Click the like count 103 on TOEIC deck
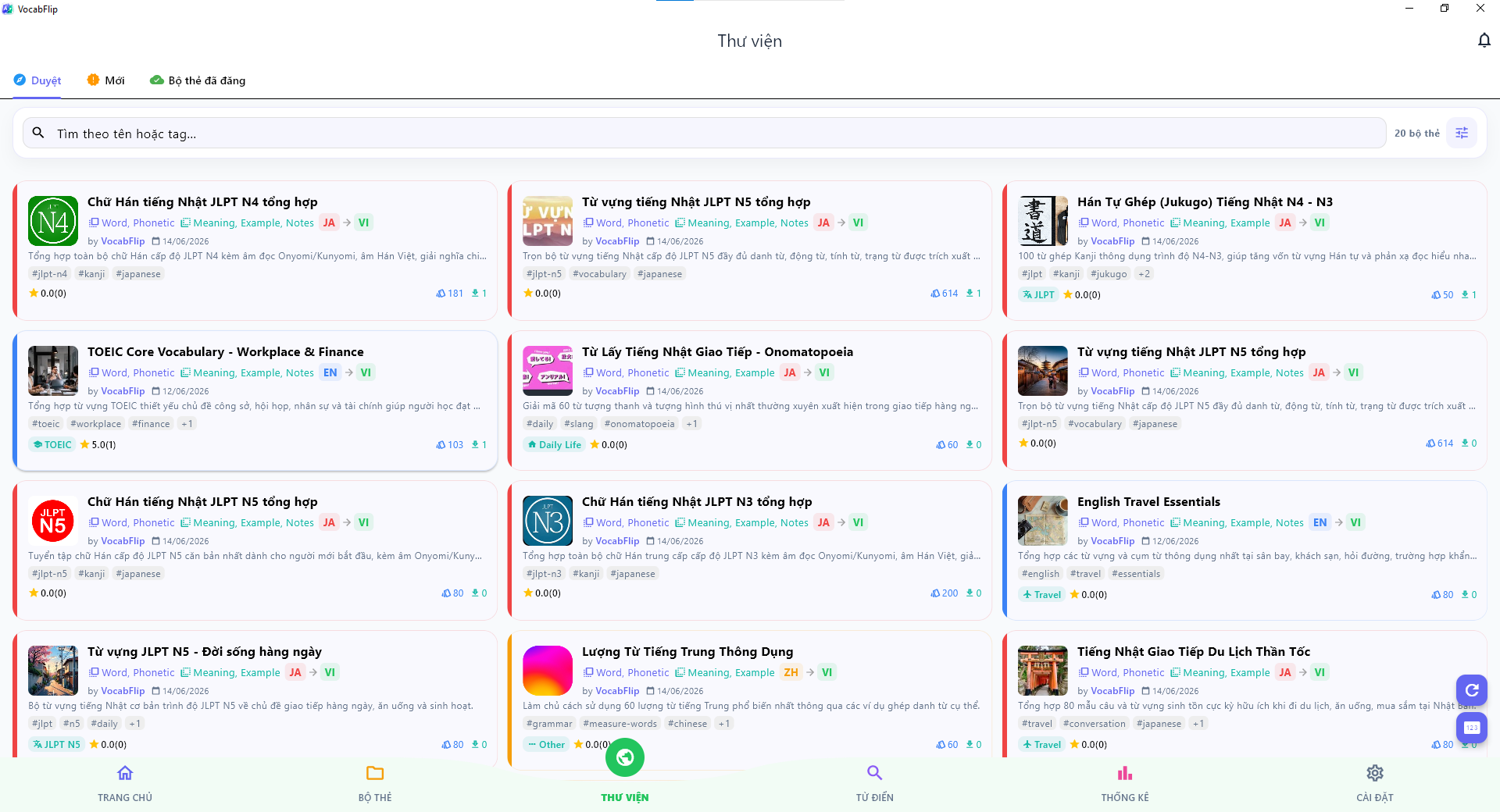Image resolution: width=1500 pixels, height=812 pixels. tap(450, 445)
